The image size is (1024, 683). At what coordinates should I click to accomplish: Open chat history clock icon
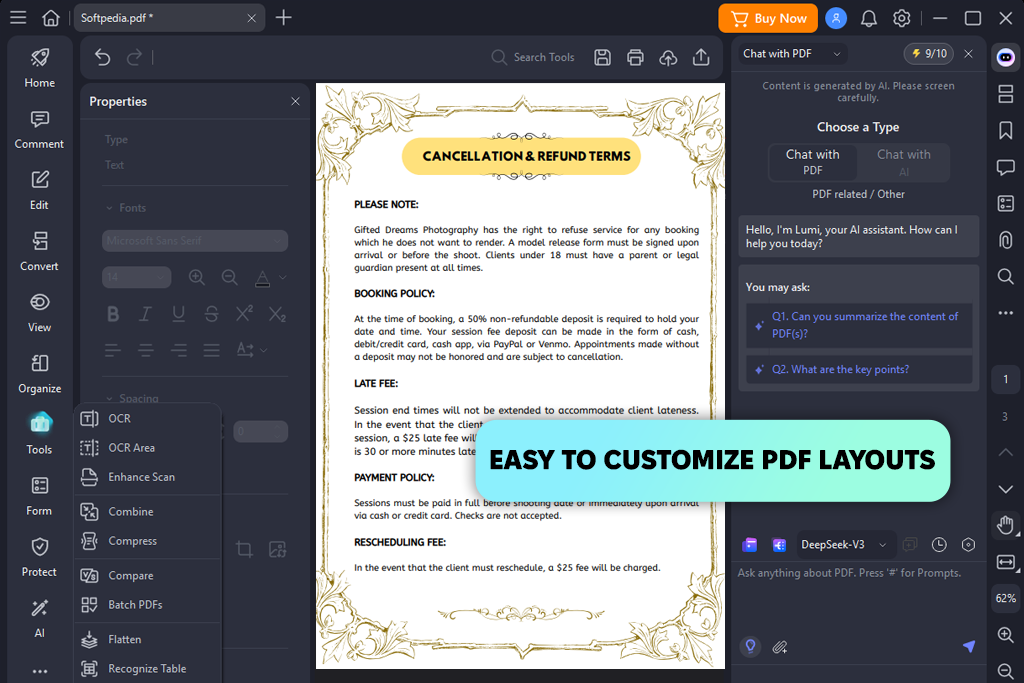(939, 545)
